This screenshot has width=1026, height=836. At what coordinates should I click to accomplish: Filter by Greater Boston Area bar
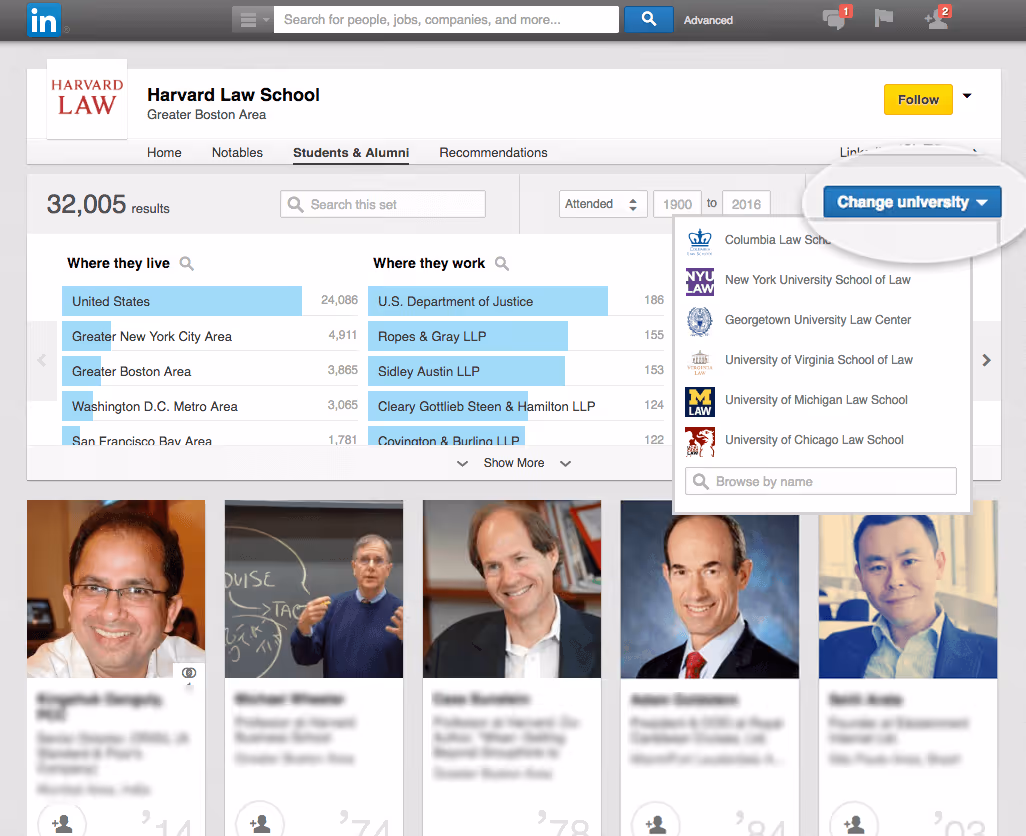point(211,371)
